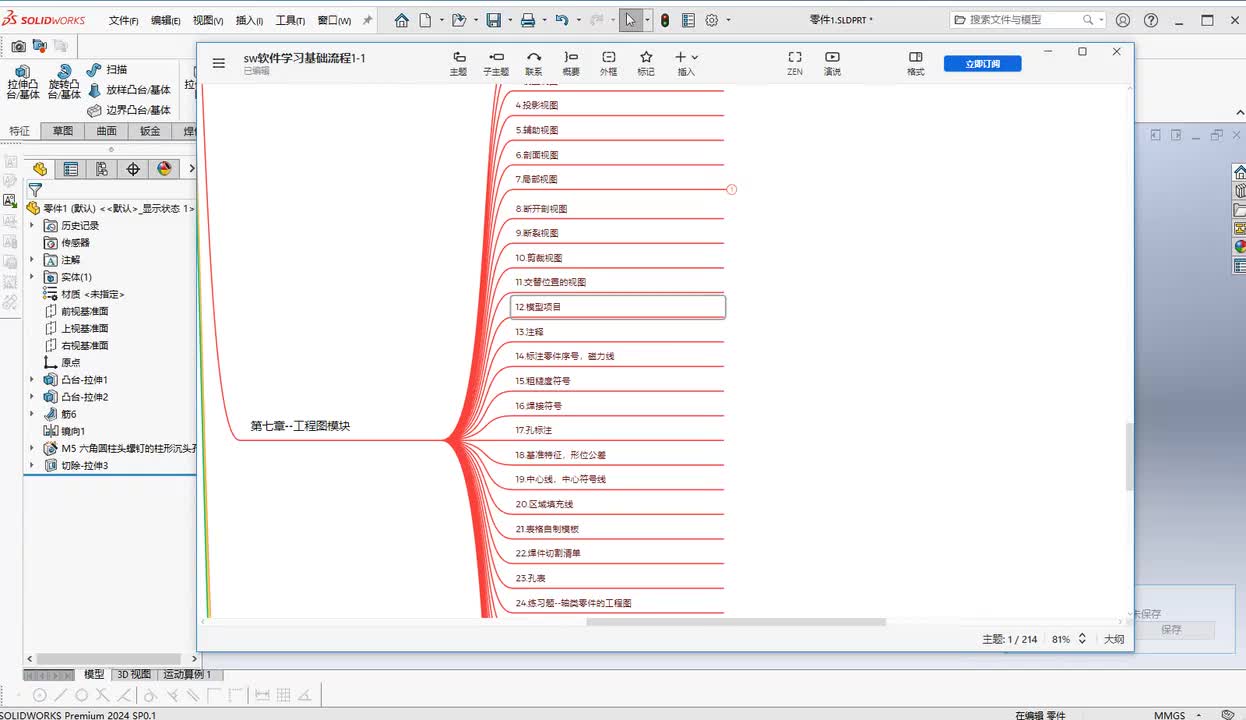Screen dimensions: 1246x720
Task: Choose the Boundary Boss (边界凸台/基体) tool
Action: (x=129, y=110)
